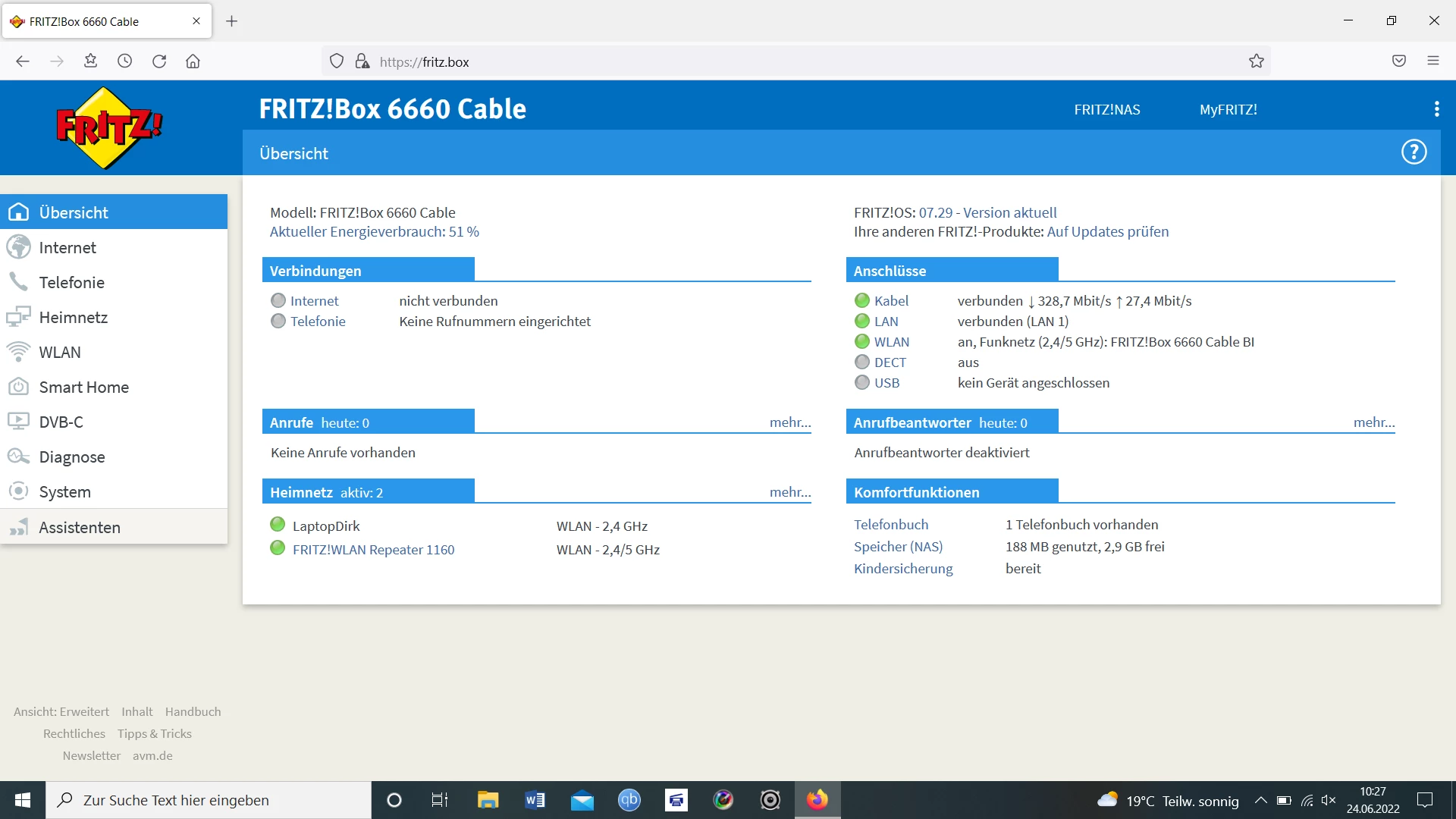The width and height of the screenshot is (1456, 819).
Task: Click the DVB-C monitor icon
Action: point(18,422)
